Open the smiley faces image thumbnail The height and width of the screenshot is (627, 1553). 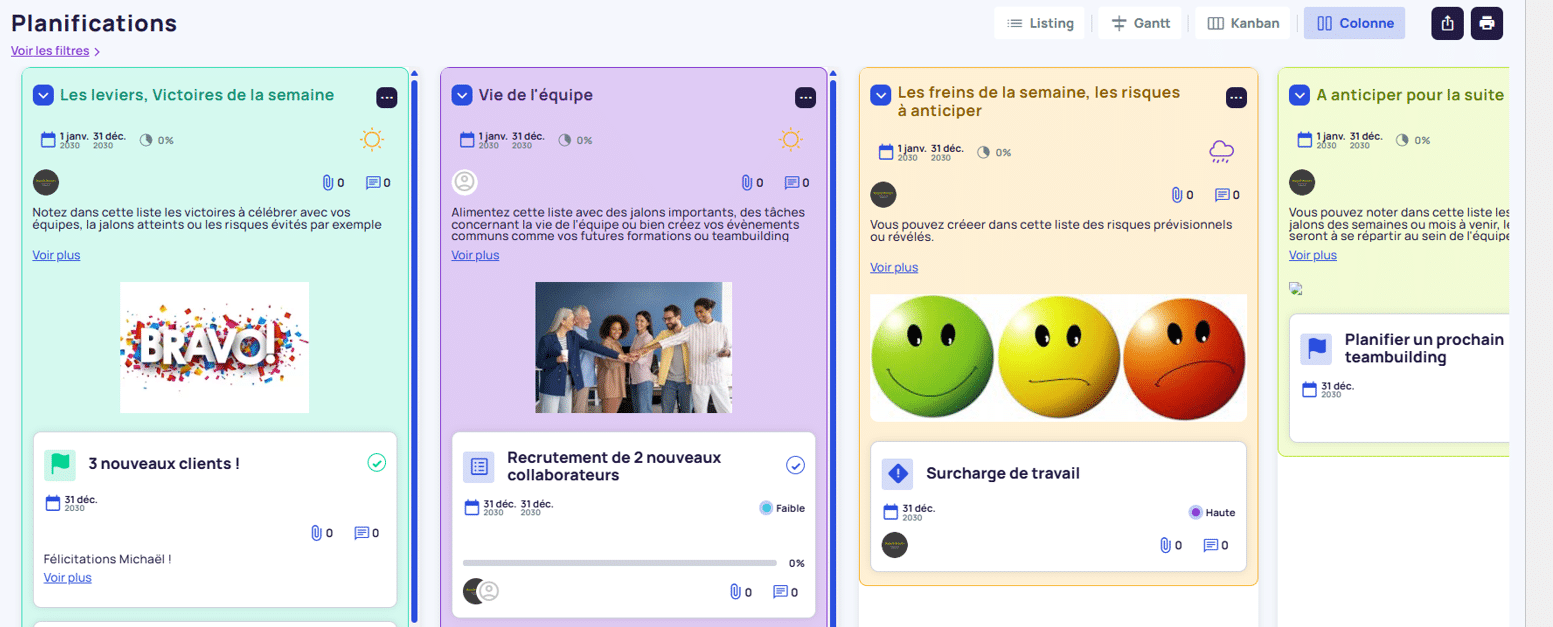pos(1058,358)
